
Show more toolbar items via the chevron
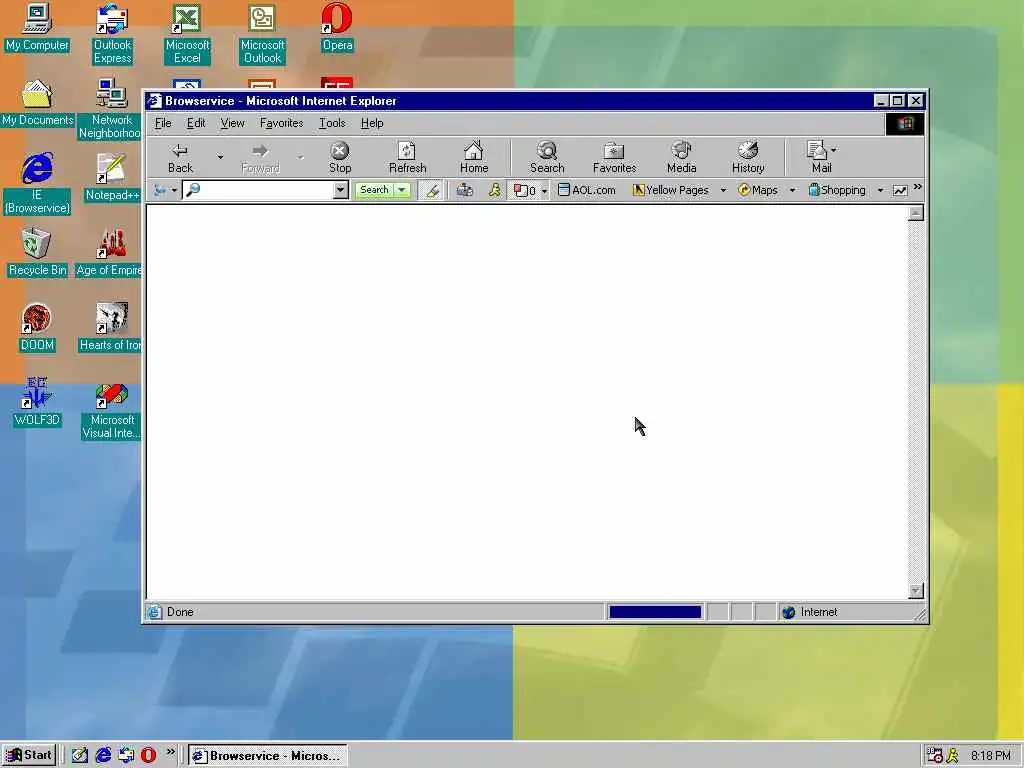(918, 187)
